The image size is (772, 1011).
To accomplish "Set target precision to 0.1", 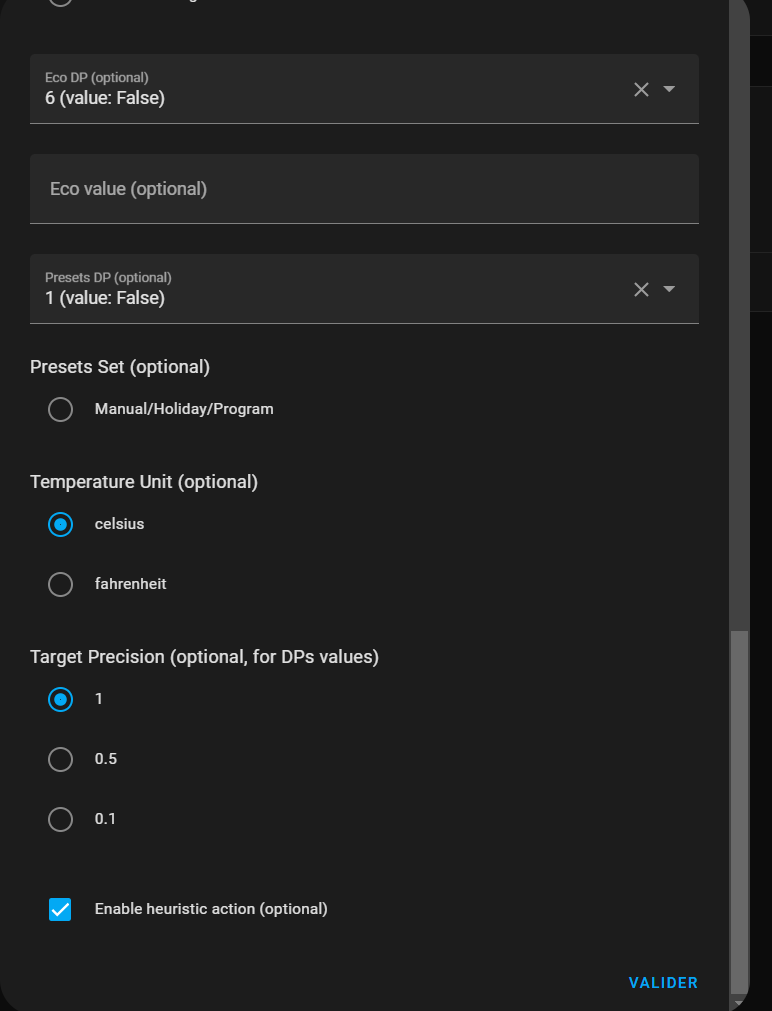I will (x=61, y=819).
